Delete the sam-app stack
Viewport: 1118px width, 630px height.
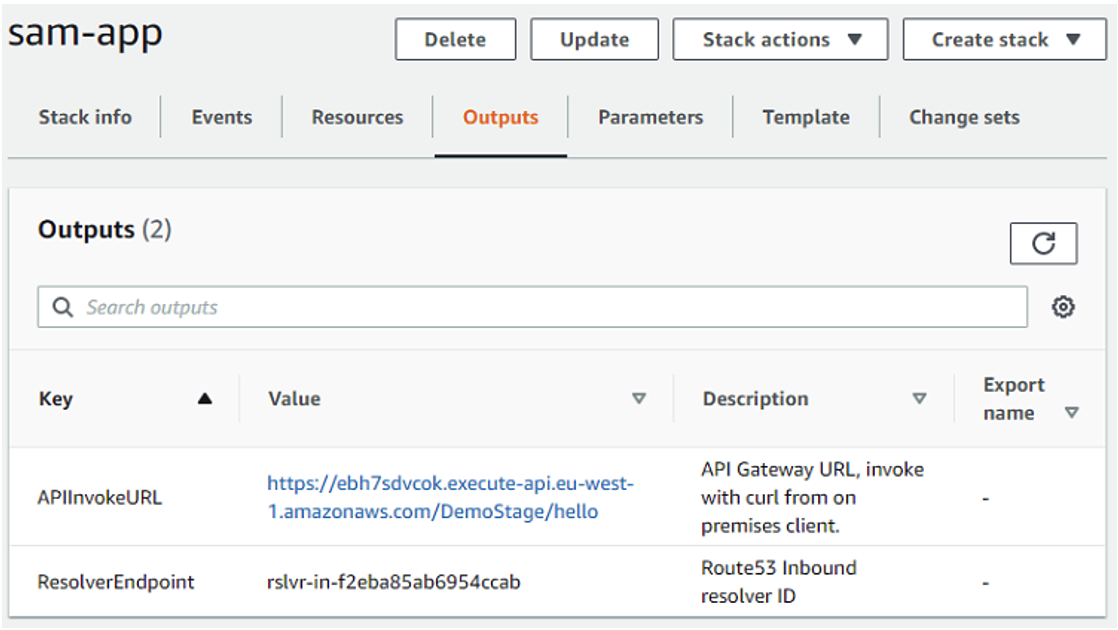455,39
